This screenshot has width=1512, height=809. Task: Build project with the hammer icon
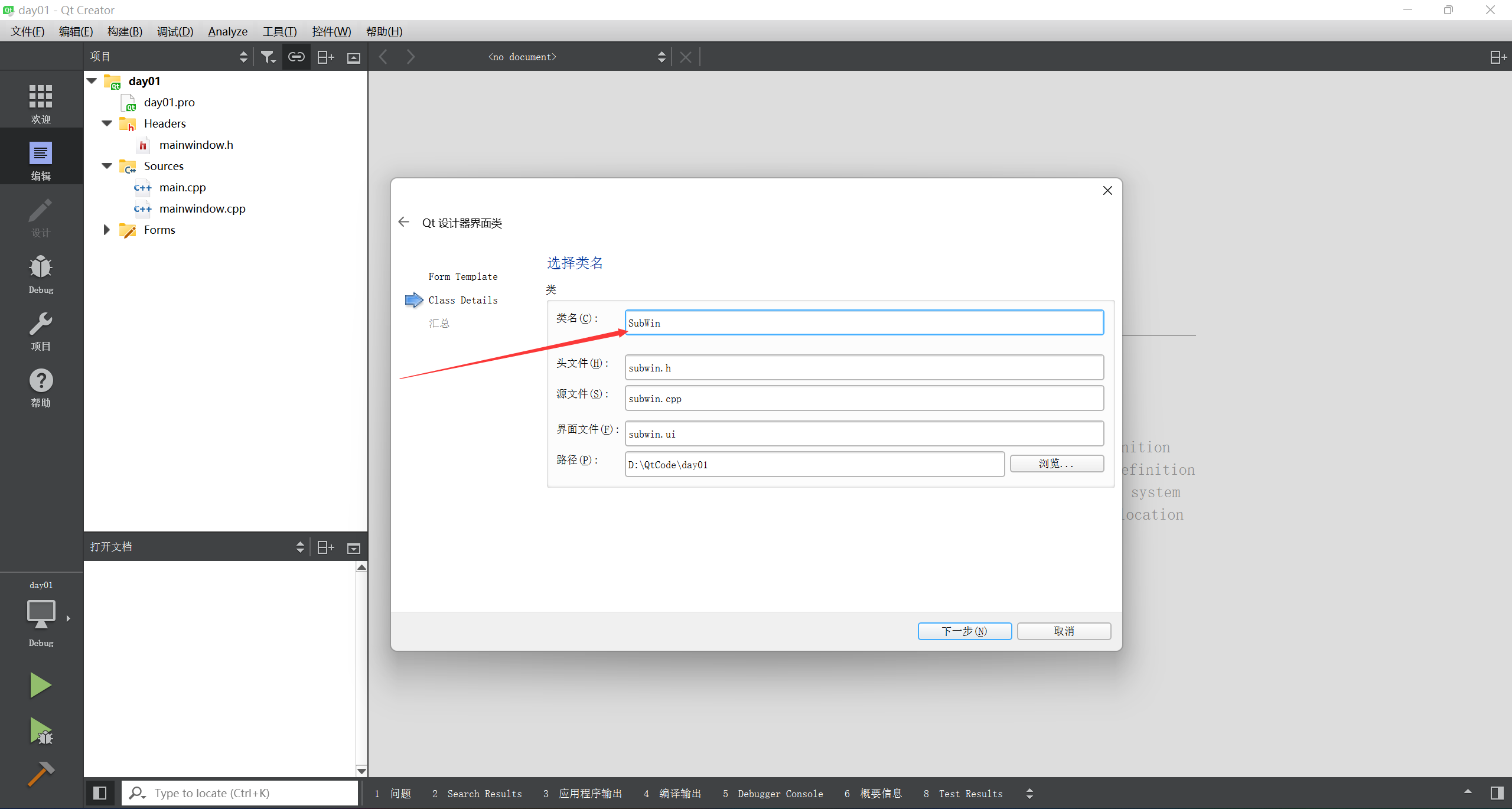pyautogui.click(x=40, y=774)
